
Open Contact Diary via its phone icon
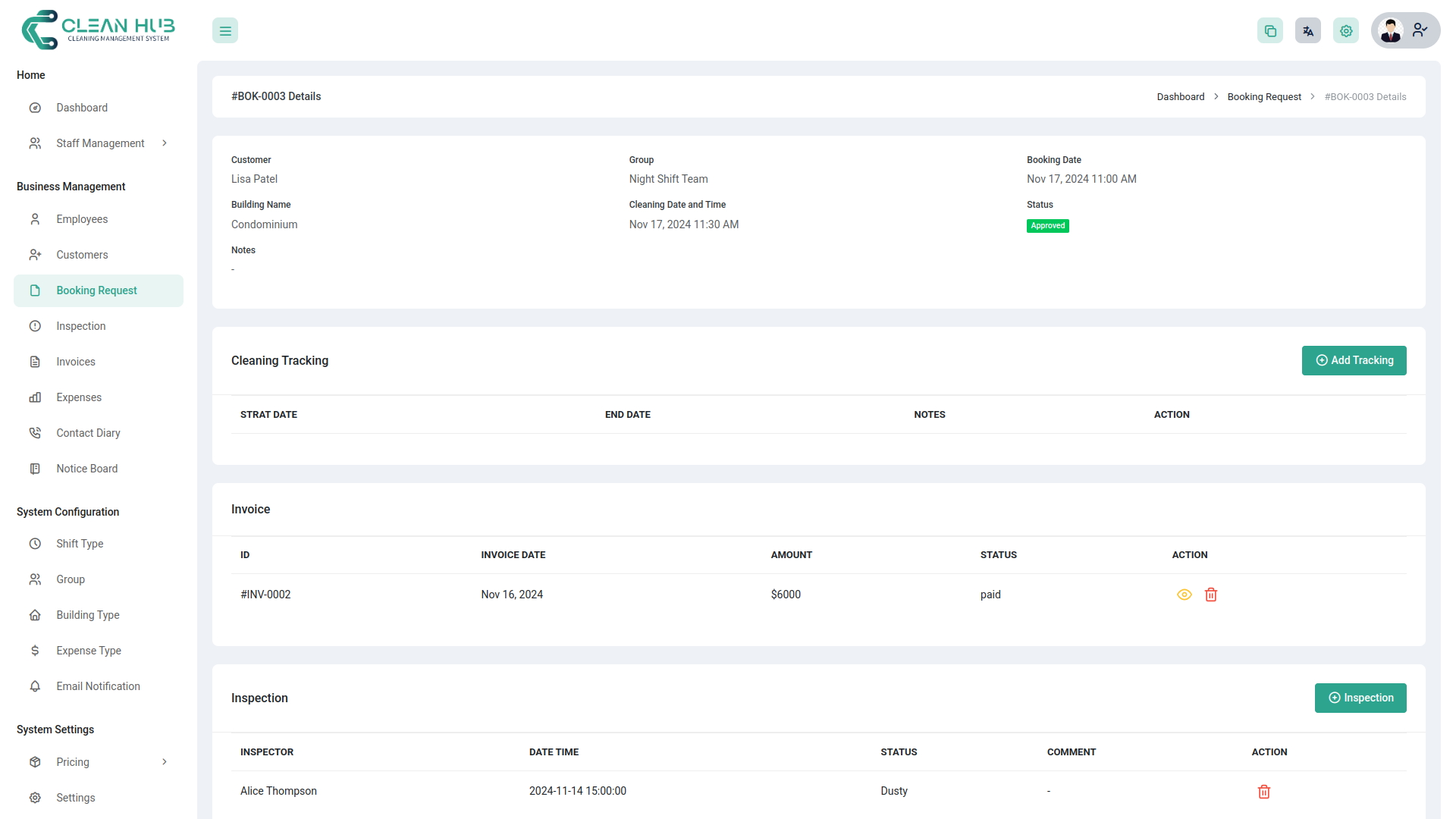35,432
